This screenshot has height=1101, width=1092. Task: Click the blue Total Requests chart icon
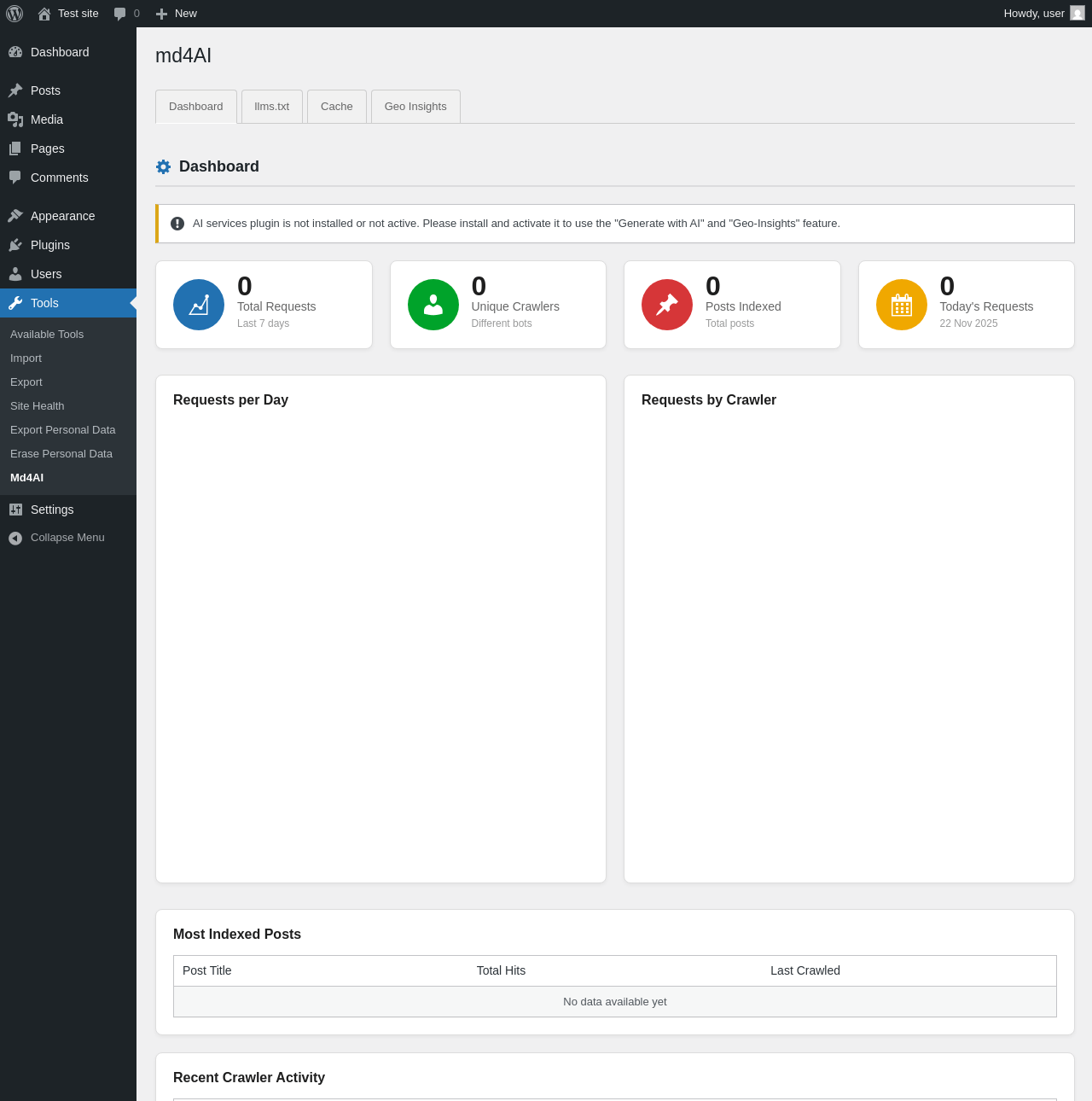(199, 305)
